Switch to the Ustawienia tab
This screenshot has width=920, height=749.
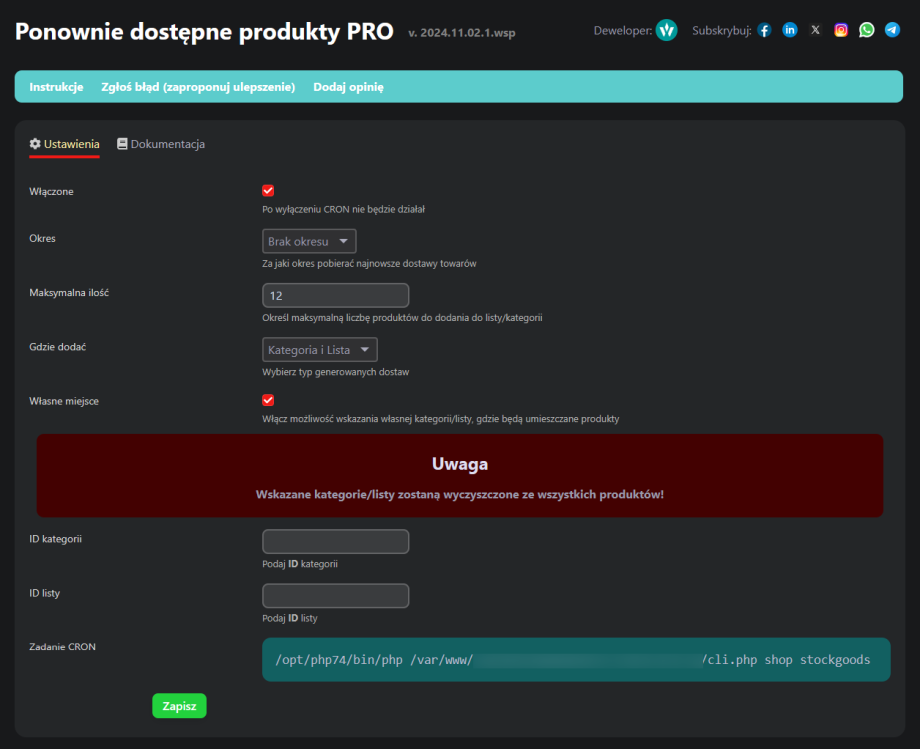coord(64,144)
